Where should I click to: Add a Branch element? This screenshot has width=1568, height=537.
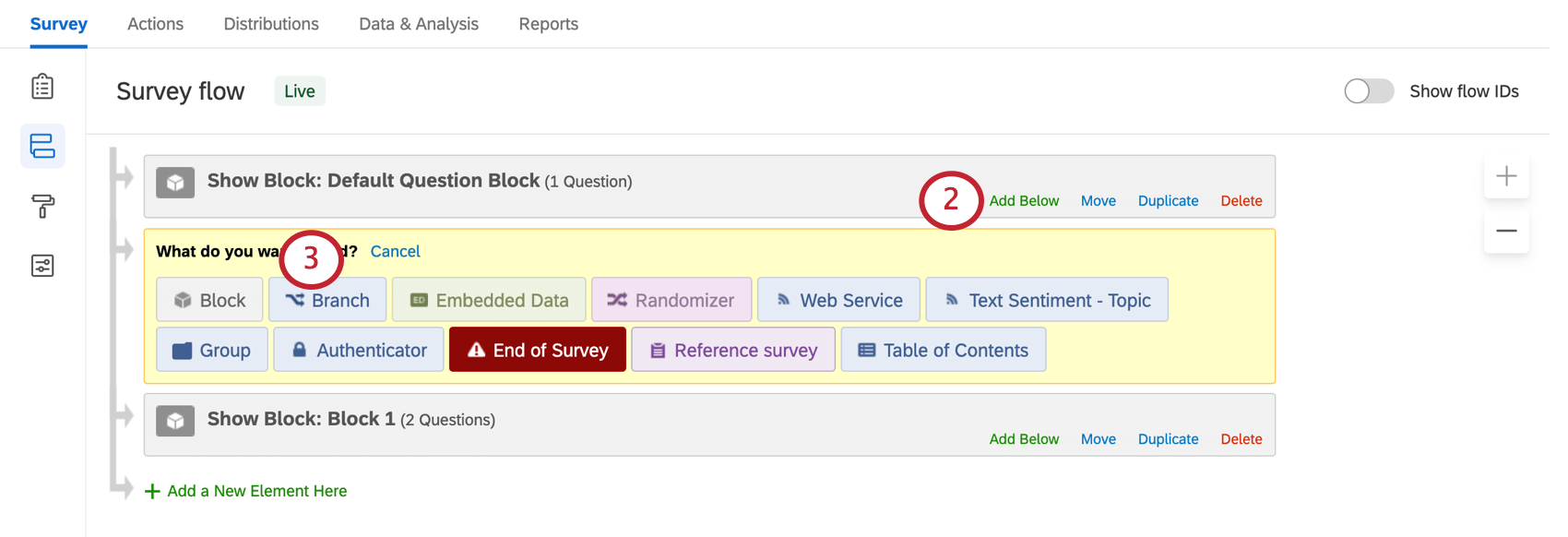click(327, 301)
